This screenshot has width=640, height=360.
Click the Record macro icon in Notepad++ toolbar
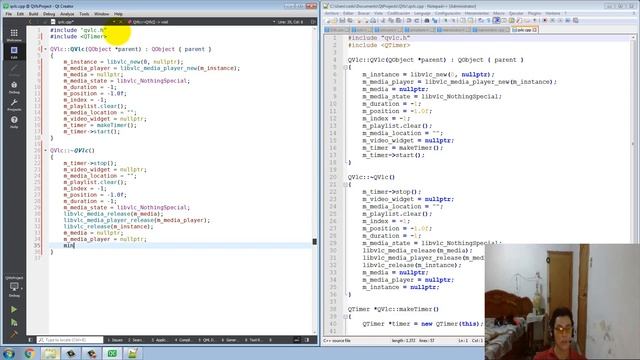coord(545,20)
